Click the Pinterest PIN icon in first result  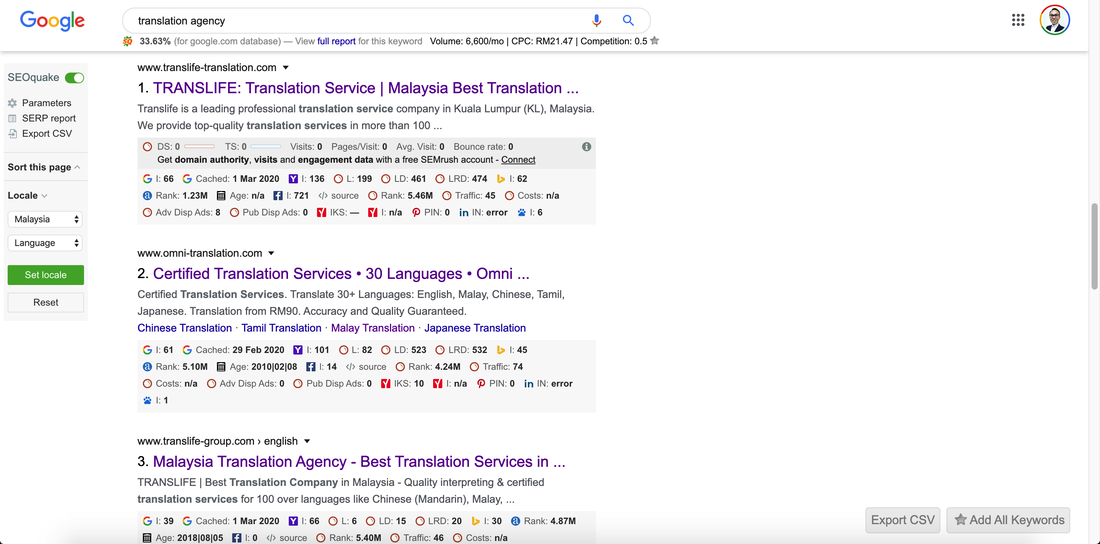[x=416, y=213]
